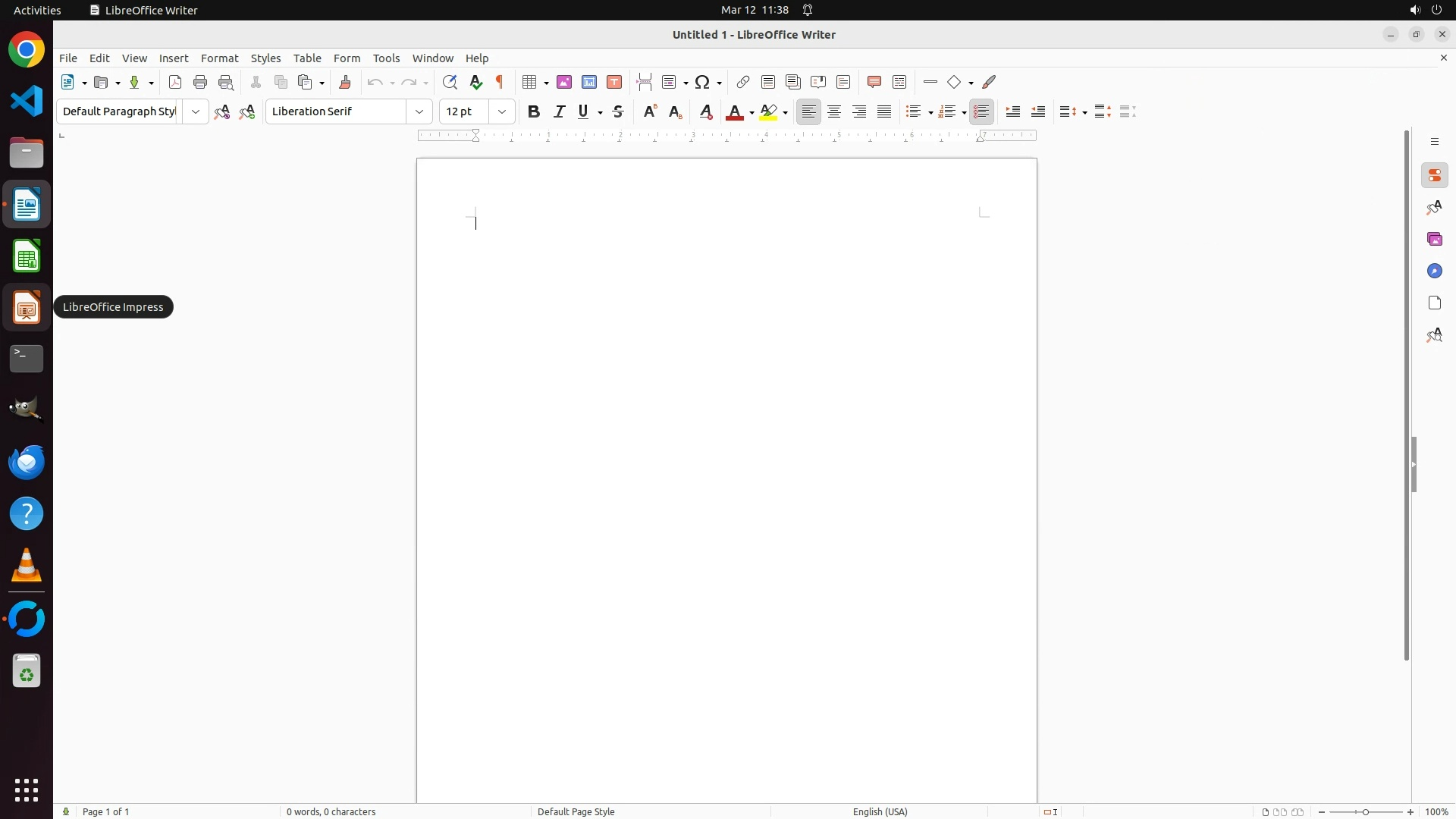Click the zoom slider in status bar
This screenshot has width=1456, height=819.
click(1366, 812)
